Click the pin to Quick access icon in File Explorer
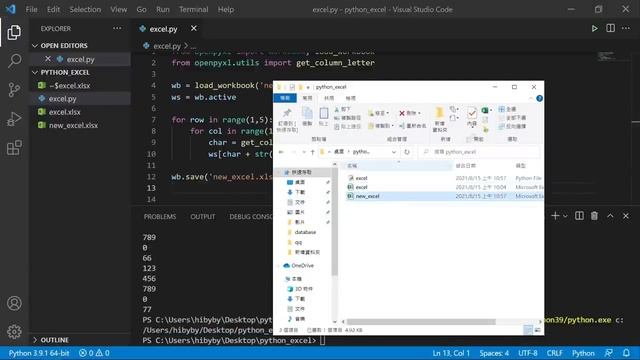640x360 pixels. [287, 113]
